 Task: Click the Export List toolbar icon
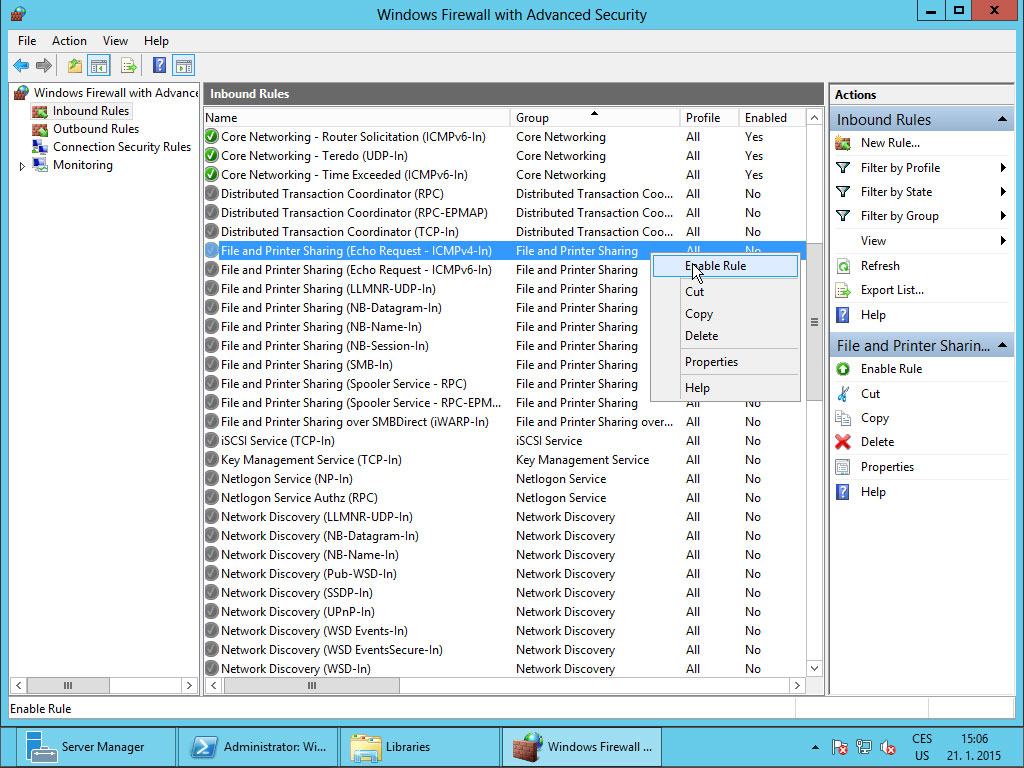pos(128,66)
